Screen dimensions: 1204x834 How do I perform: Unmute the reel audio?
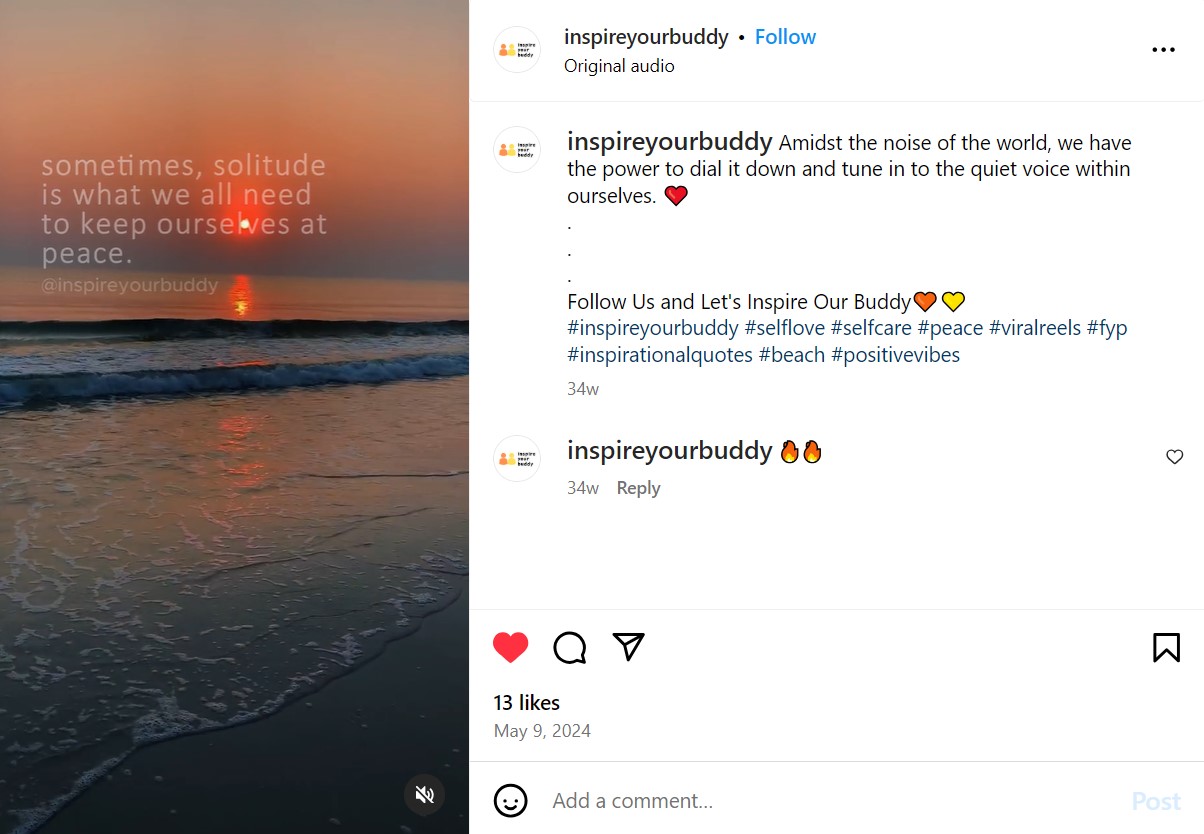(x=424, y=795)
